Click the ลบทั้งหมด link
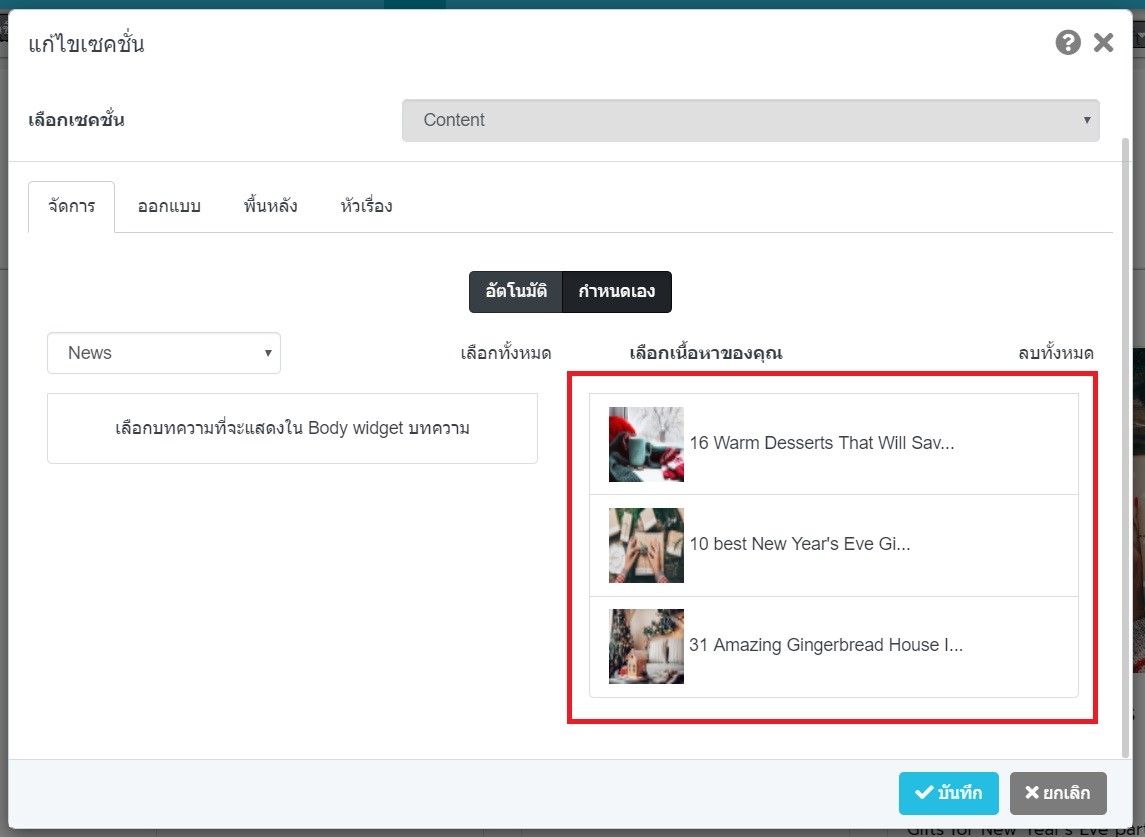Screen dimensions: 1145x837 [1055, 353]
